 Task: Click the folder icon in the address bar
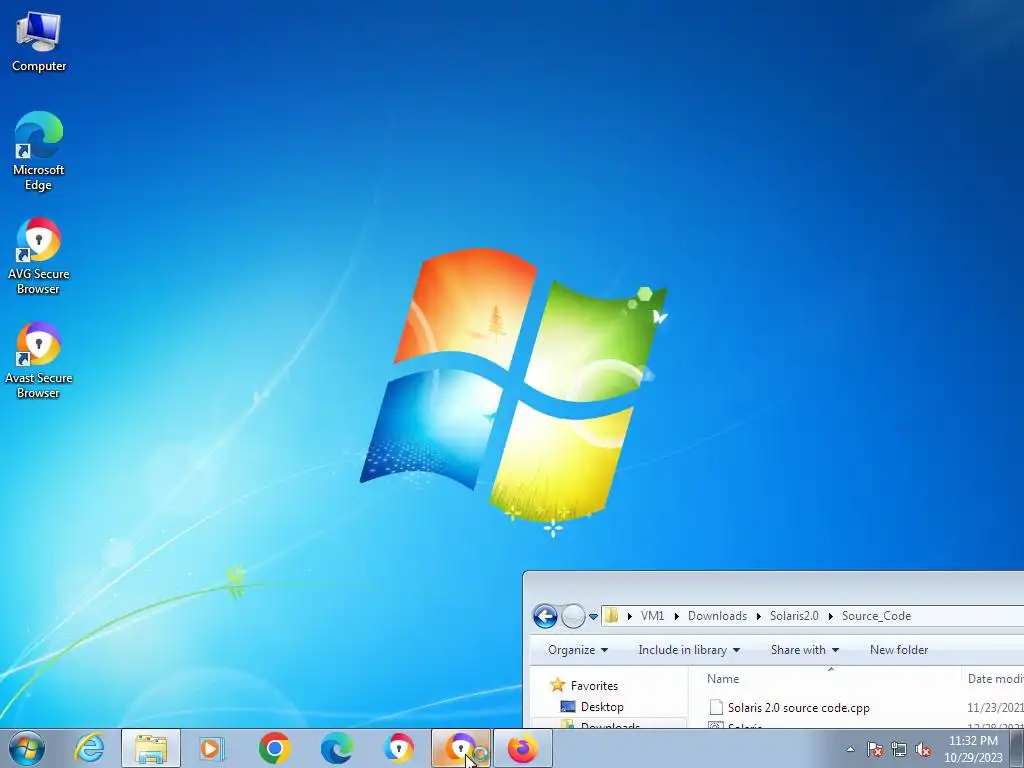(x=611, y=616)
